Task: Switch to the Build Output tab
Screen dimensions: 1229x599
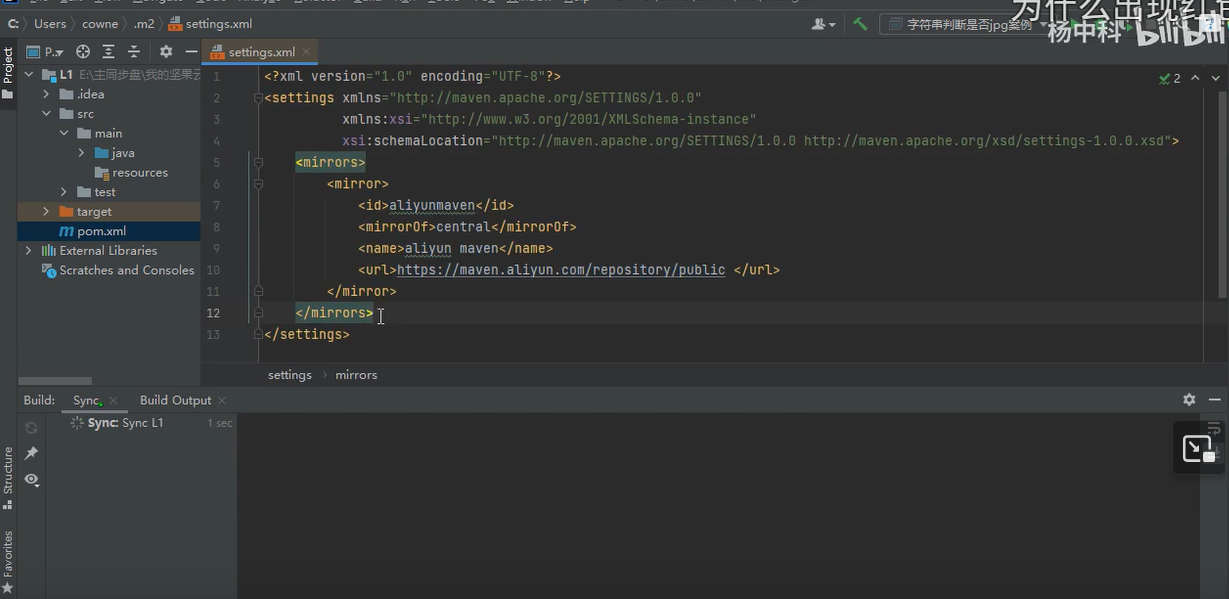Action: pos(175,400)
